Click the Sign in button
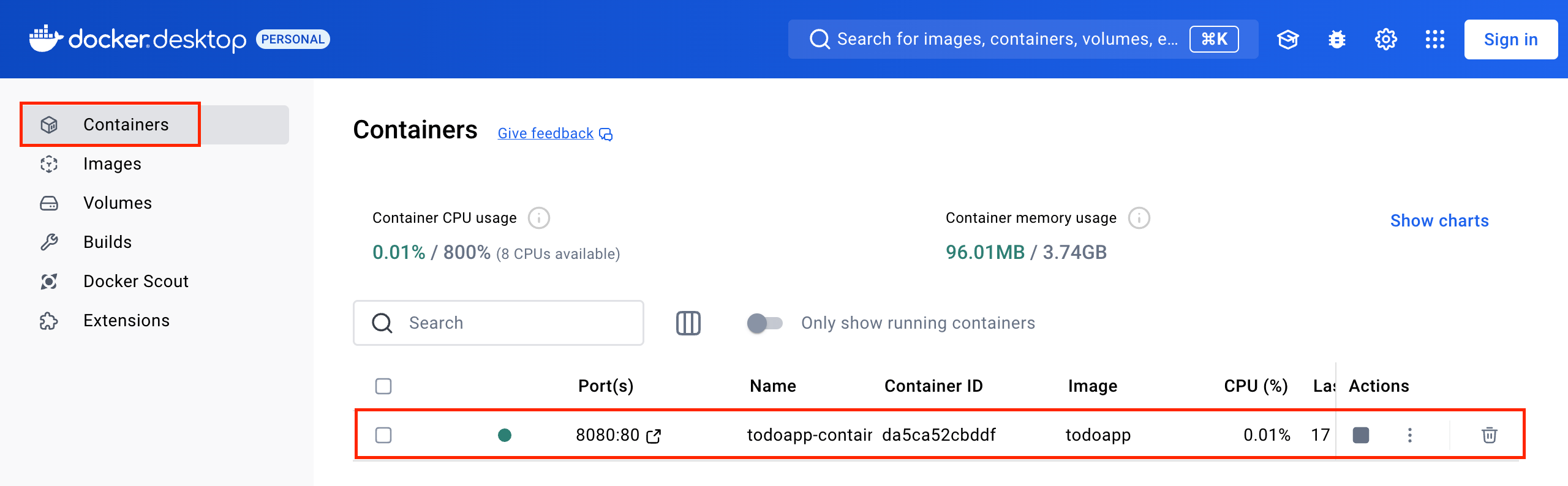Screen dimensions: 1568x486 coord(1510,39)
